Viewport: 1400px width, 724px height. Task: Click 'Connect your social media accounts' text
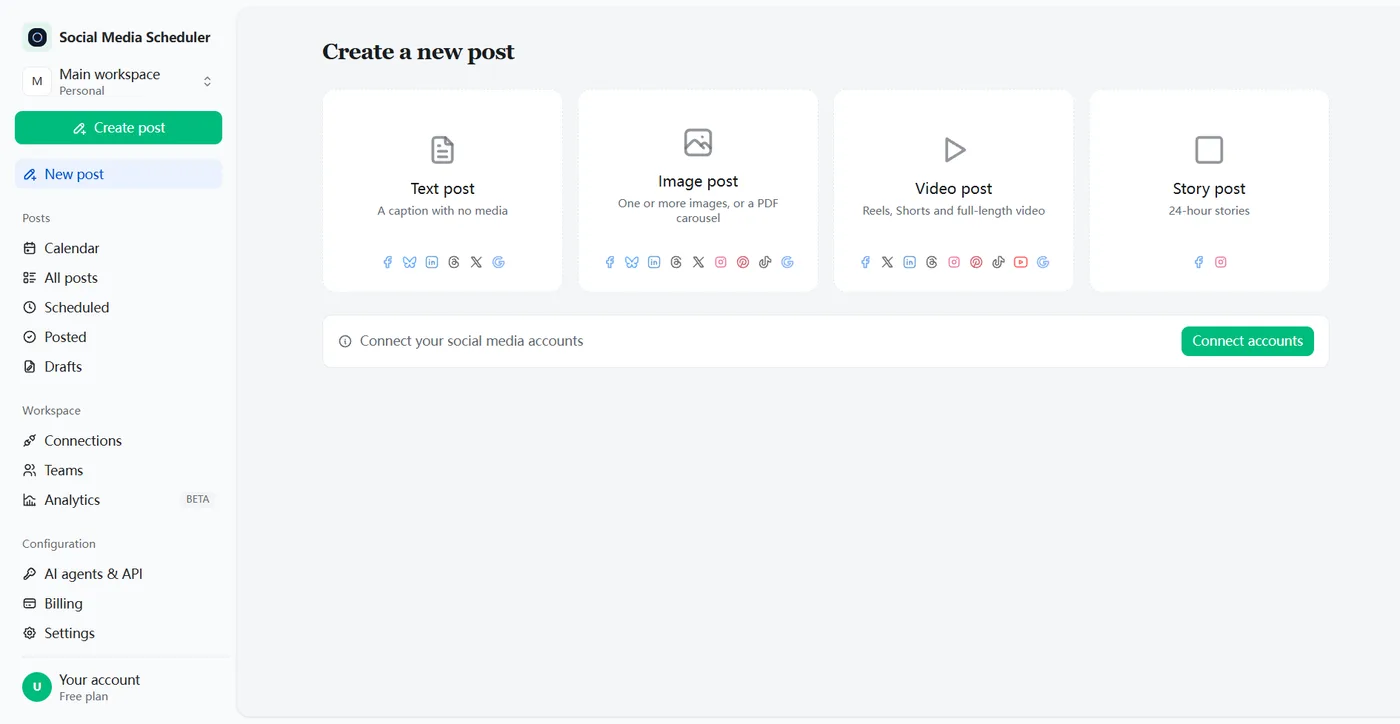pos(471,341)
